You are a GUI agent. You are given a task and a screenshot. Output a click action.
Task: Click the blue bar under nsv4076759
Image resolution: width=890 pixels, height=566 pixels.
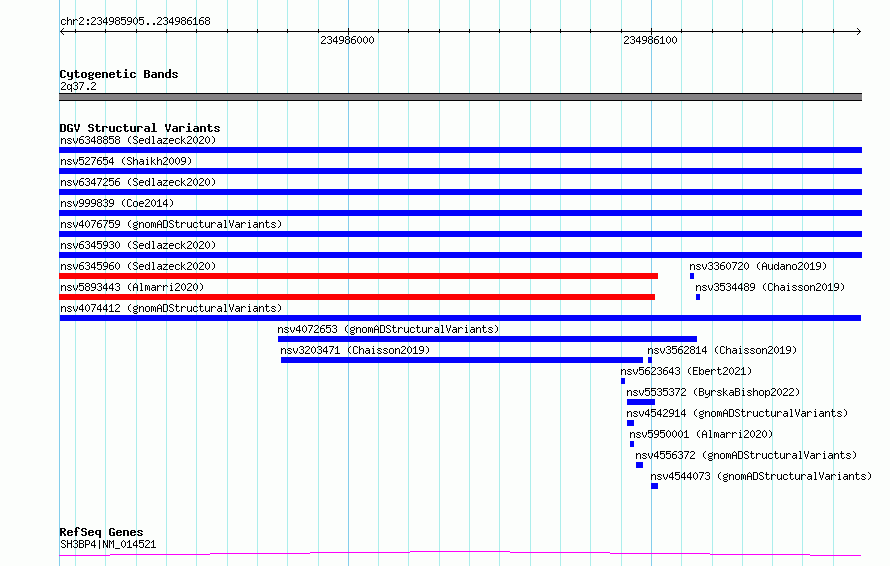click(x=460, y=234)
